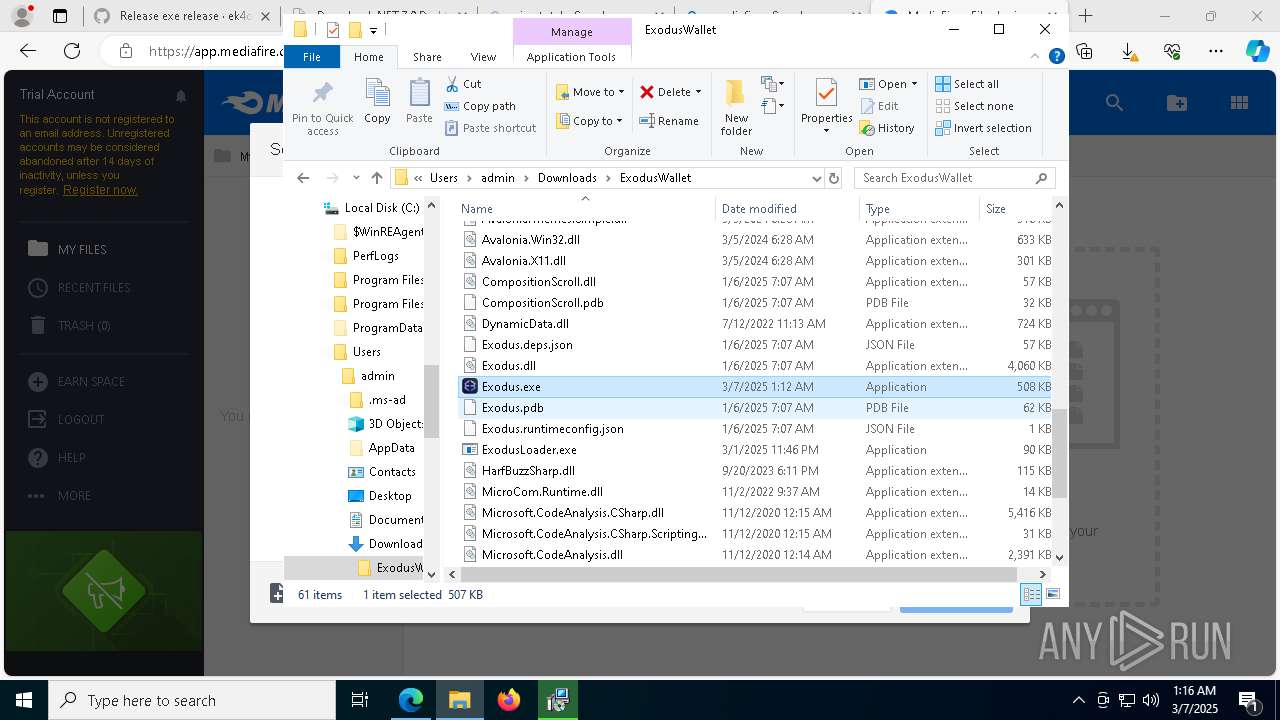This screenshot has height=720, width=1280.
Task: Select ExodusLoader.exe file
Action: tap(529, 450)
